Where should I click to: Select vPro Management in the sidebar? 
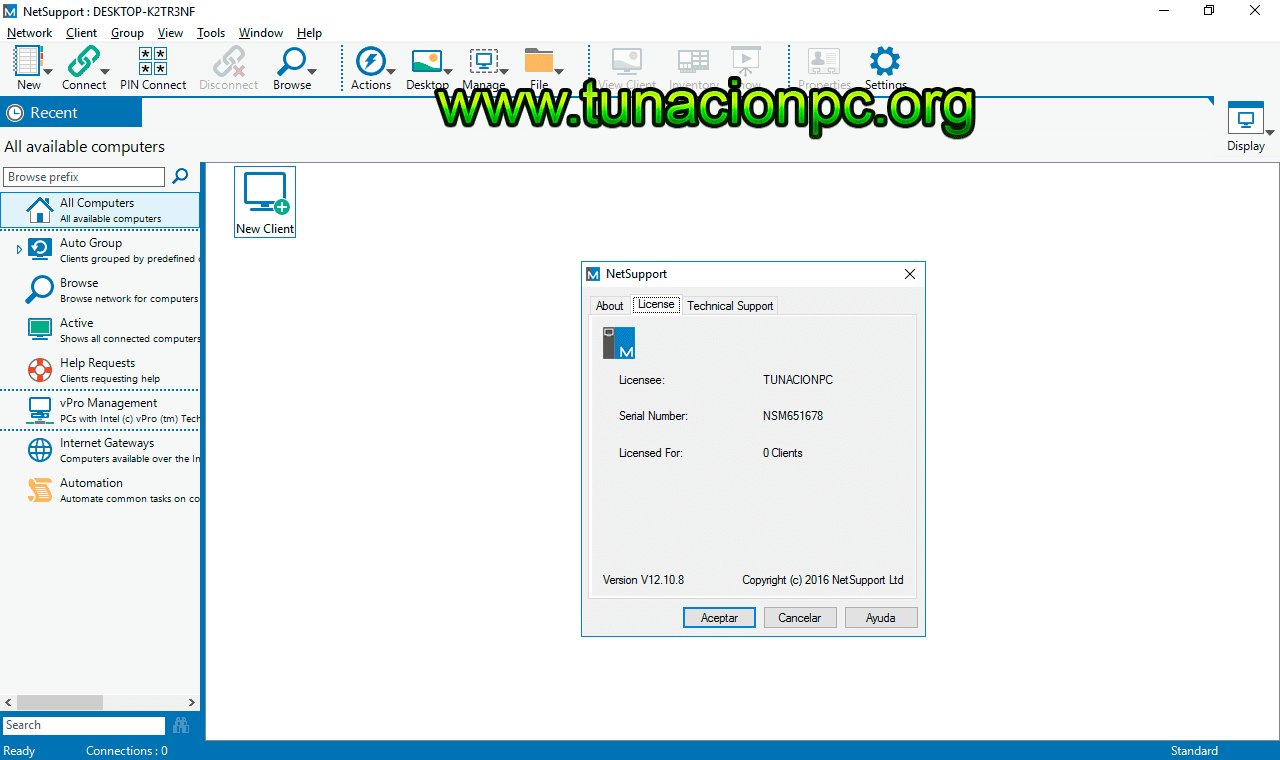tap(100, 410)
